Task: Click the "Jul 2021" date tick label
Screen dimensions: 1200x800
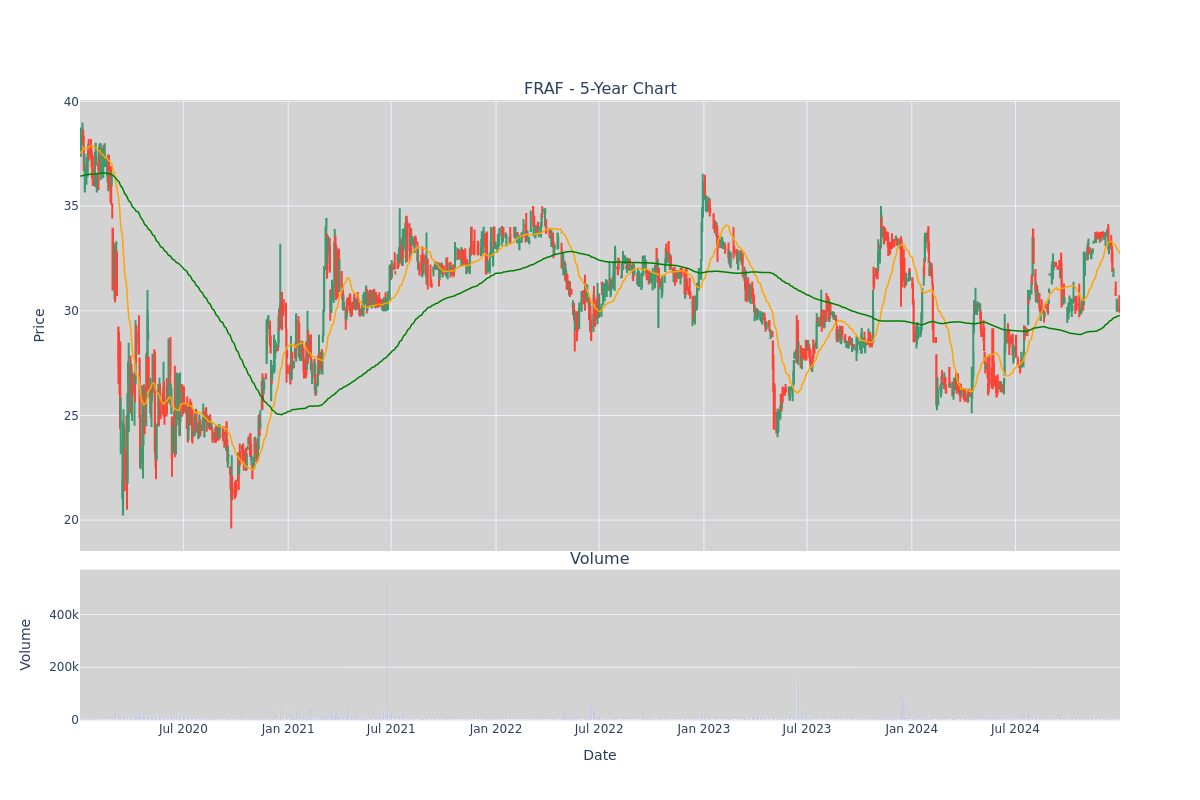Action: (x=391, y=729)
